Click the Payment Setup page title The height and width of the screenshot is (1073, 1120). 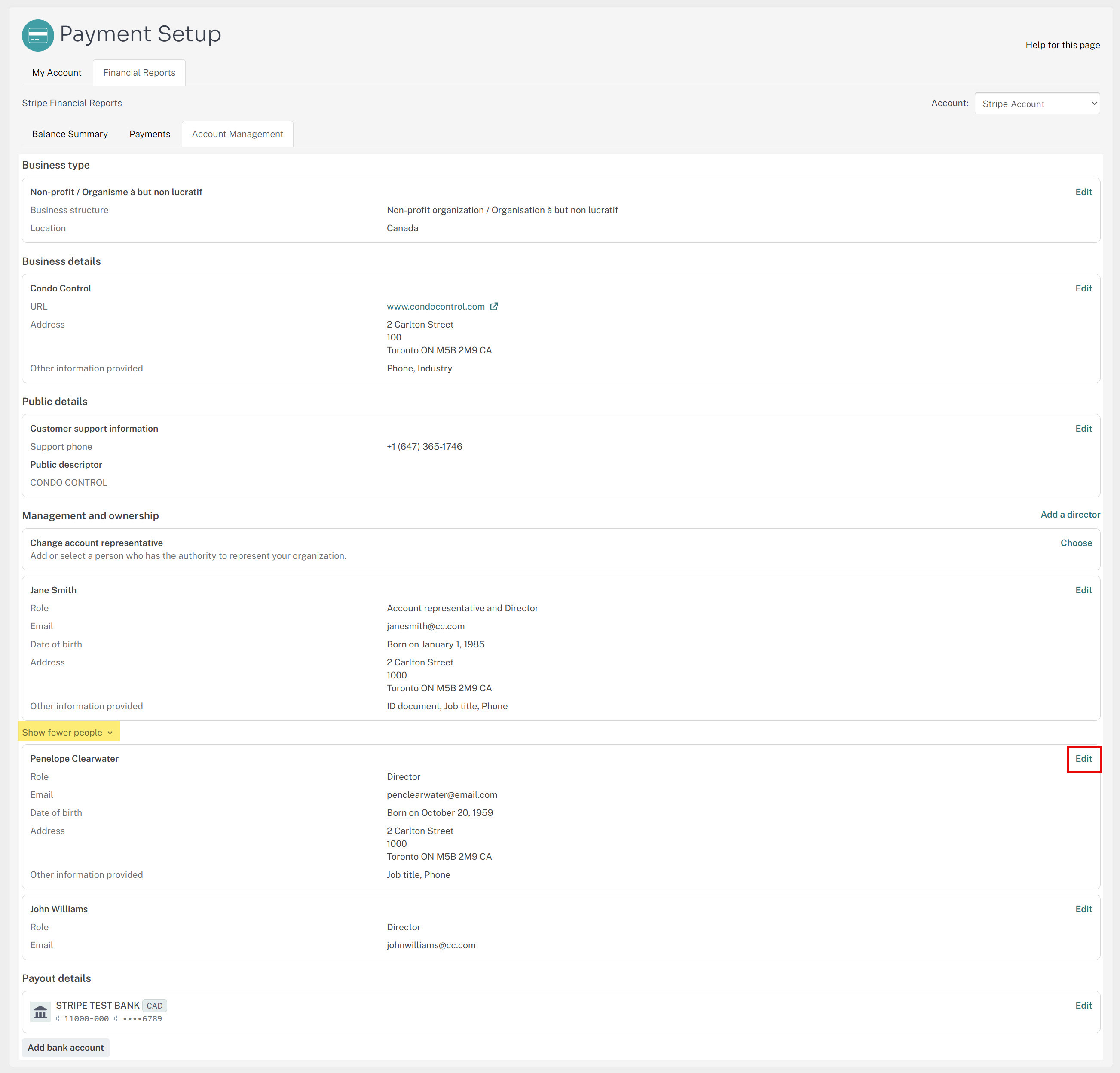pos(141,34)
